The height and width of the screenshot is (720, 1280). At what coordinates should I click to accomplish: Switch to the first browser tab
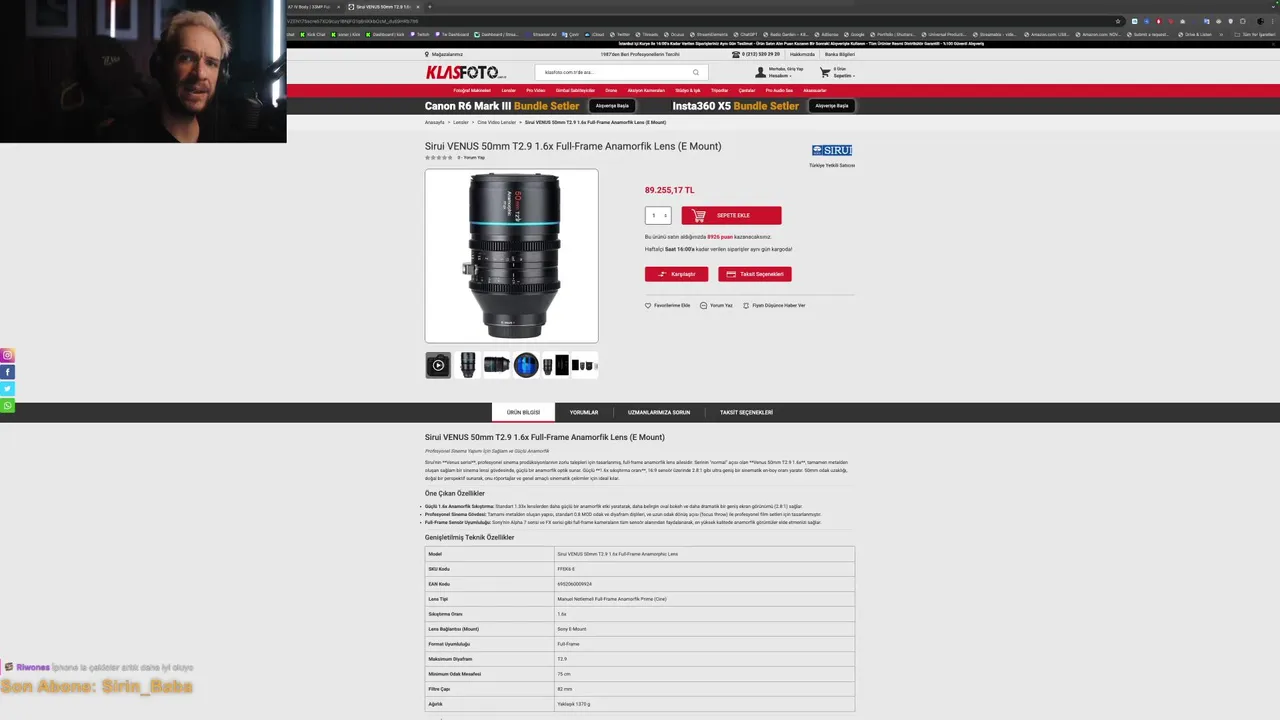click(313, 7)
